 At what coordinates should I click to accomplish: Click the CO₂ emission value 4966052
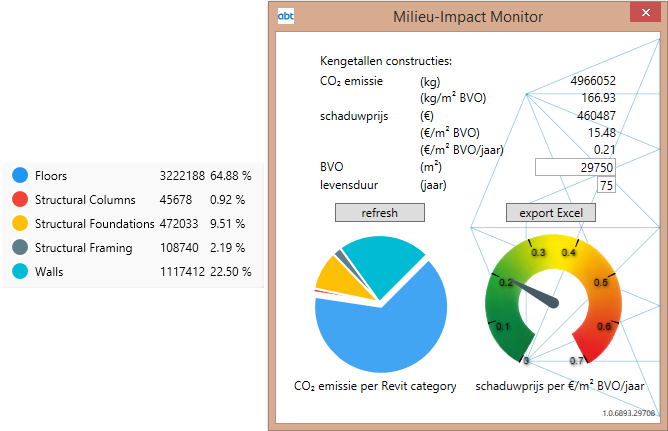(593, 80)
